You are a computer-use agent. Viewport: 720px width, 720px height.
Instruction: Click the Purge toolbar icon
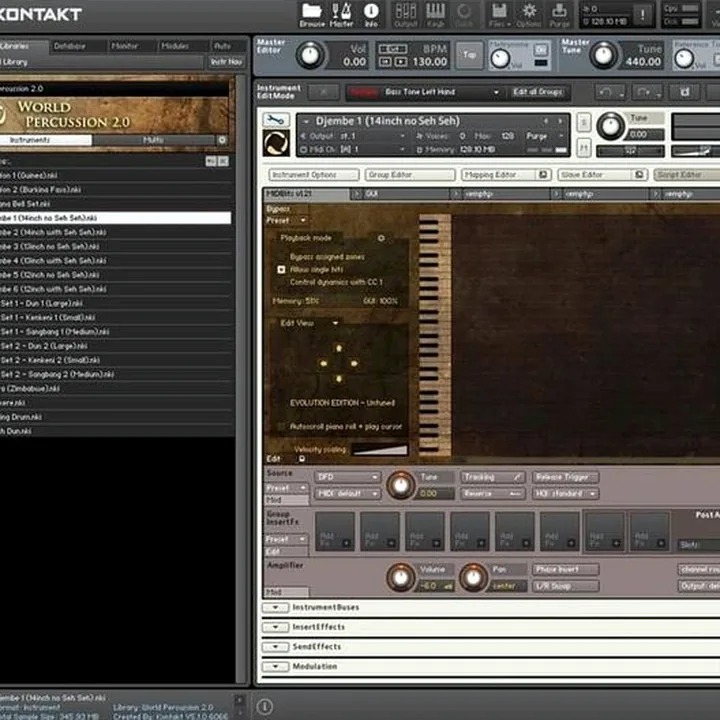tap(559, 15)
